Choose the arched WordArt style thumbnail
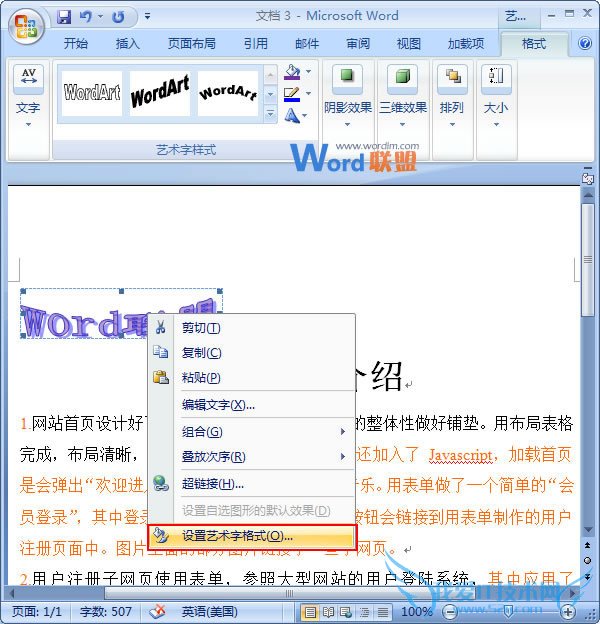Image resolution: width=600 pixels, height=624 pixels. tap(228, 93)
